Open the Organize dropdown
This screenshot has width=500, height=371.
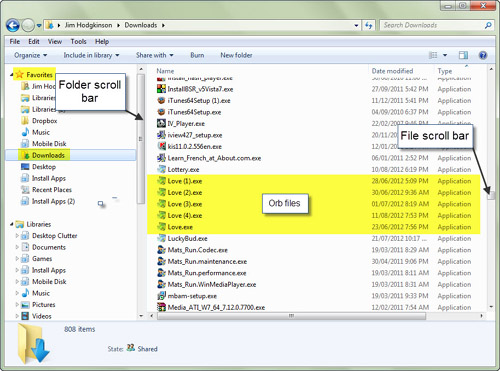pyautogui.click(x=30, y=55)
